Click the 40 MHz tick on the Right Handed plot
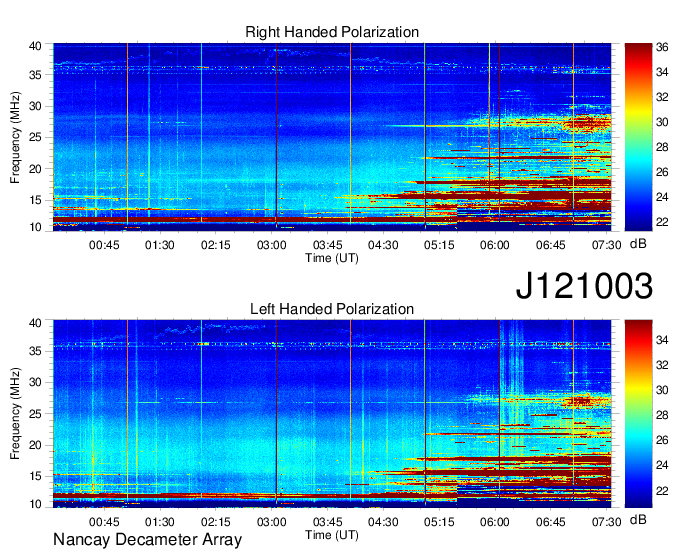Image resolution: width=680 pixels, height=552 pixels. coord(35,46)
